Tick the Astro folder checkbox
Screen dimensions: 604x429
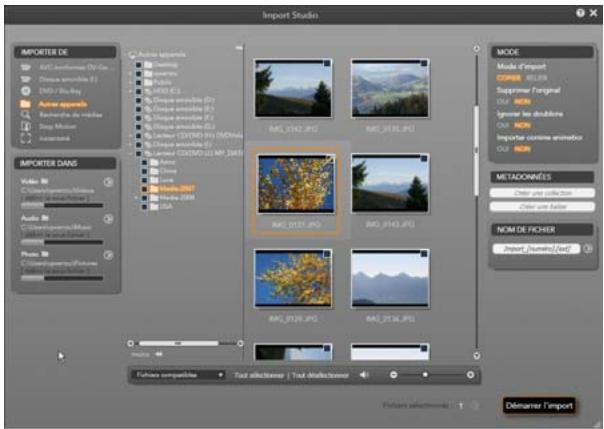pyautogui.click(x=145, y=162)
